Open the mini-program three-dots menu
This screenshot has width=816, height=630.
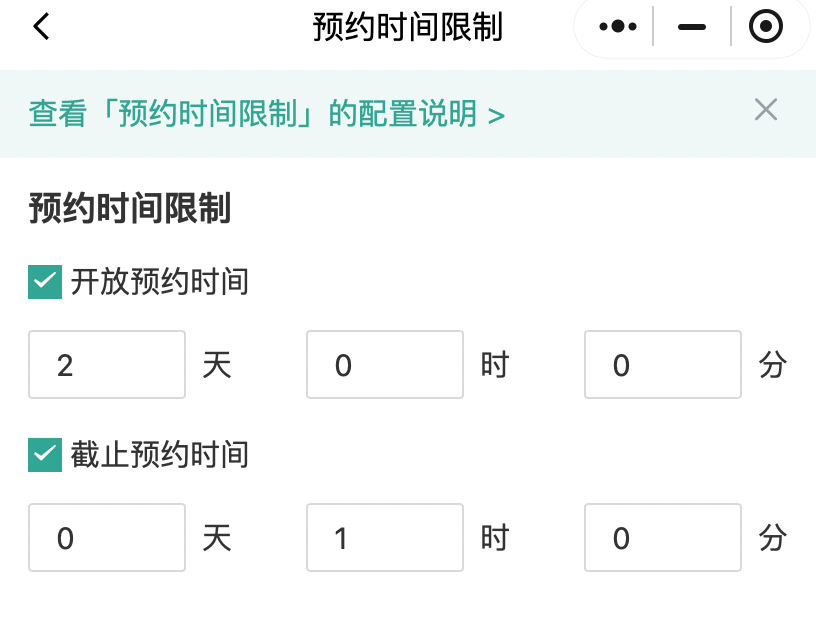(617, 27)
